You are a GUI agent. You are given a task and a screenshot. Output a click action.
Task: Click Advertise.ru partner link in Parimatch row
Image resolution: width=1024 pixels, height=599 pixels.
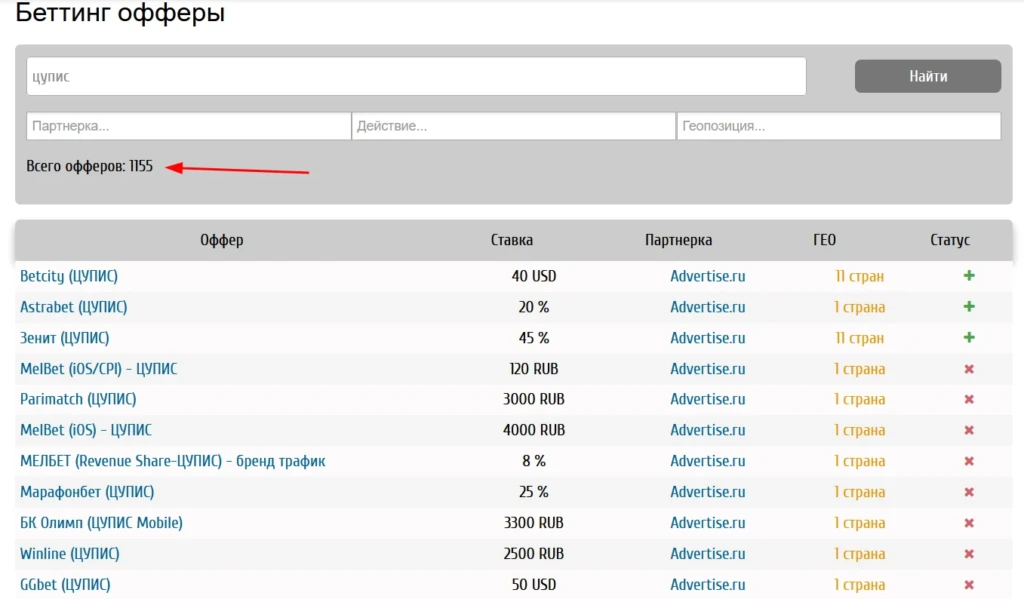point(707,399)
